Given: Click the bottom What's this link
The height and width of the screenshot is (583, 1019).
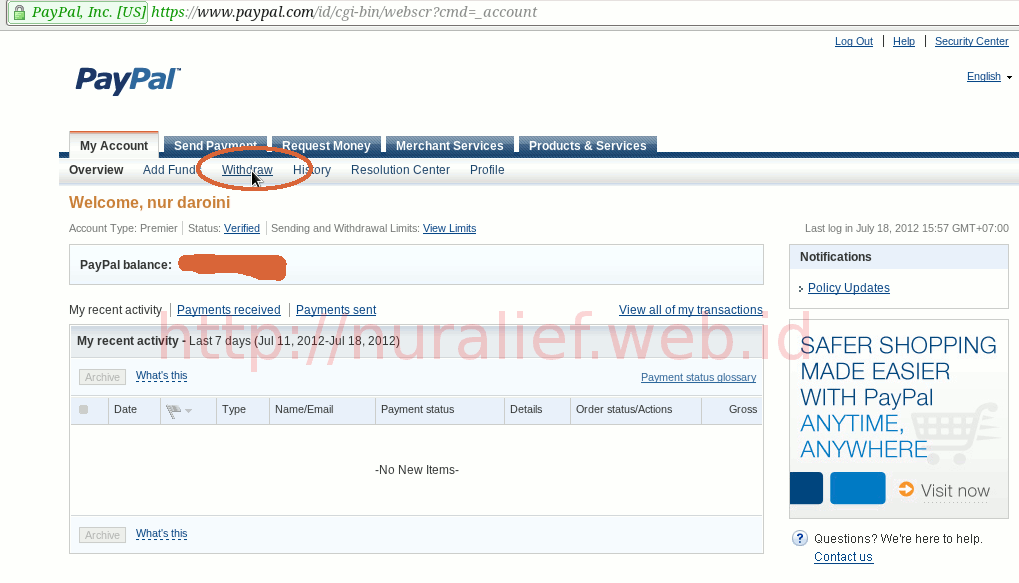Looking at the screenshot, I should pyautogui.click(x=161, y=534).
